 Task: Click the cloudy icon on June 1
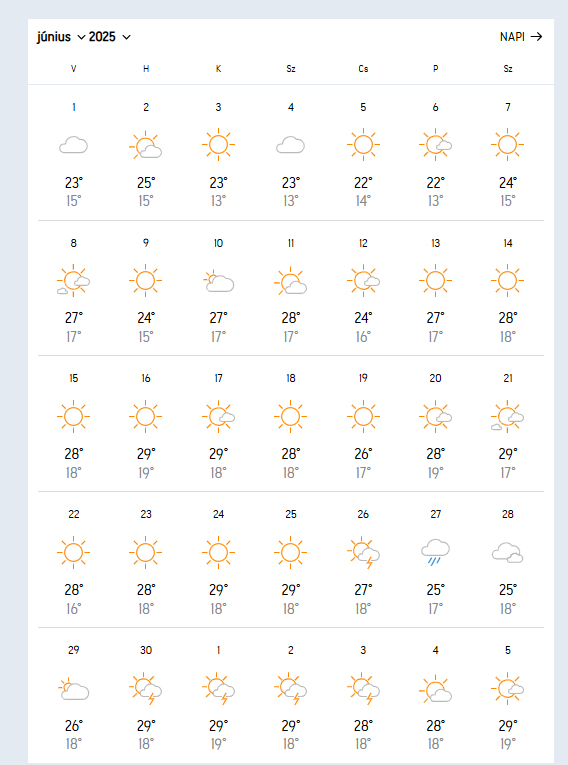[x=73, y=145]
